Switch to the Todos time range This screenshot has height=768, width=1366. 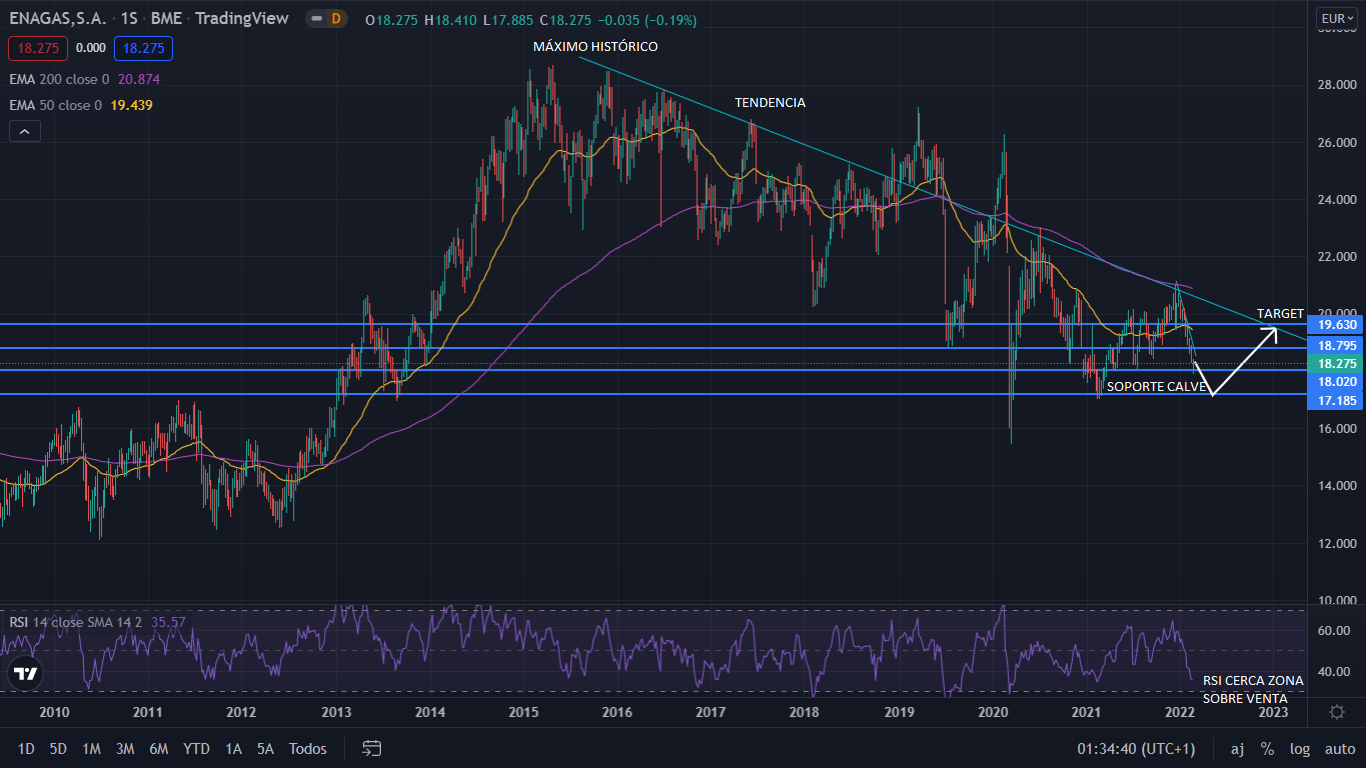pyautogui.click(x=308, y=748)
